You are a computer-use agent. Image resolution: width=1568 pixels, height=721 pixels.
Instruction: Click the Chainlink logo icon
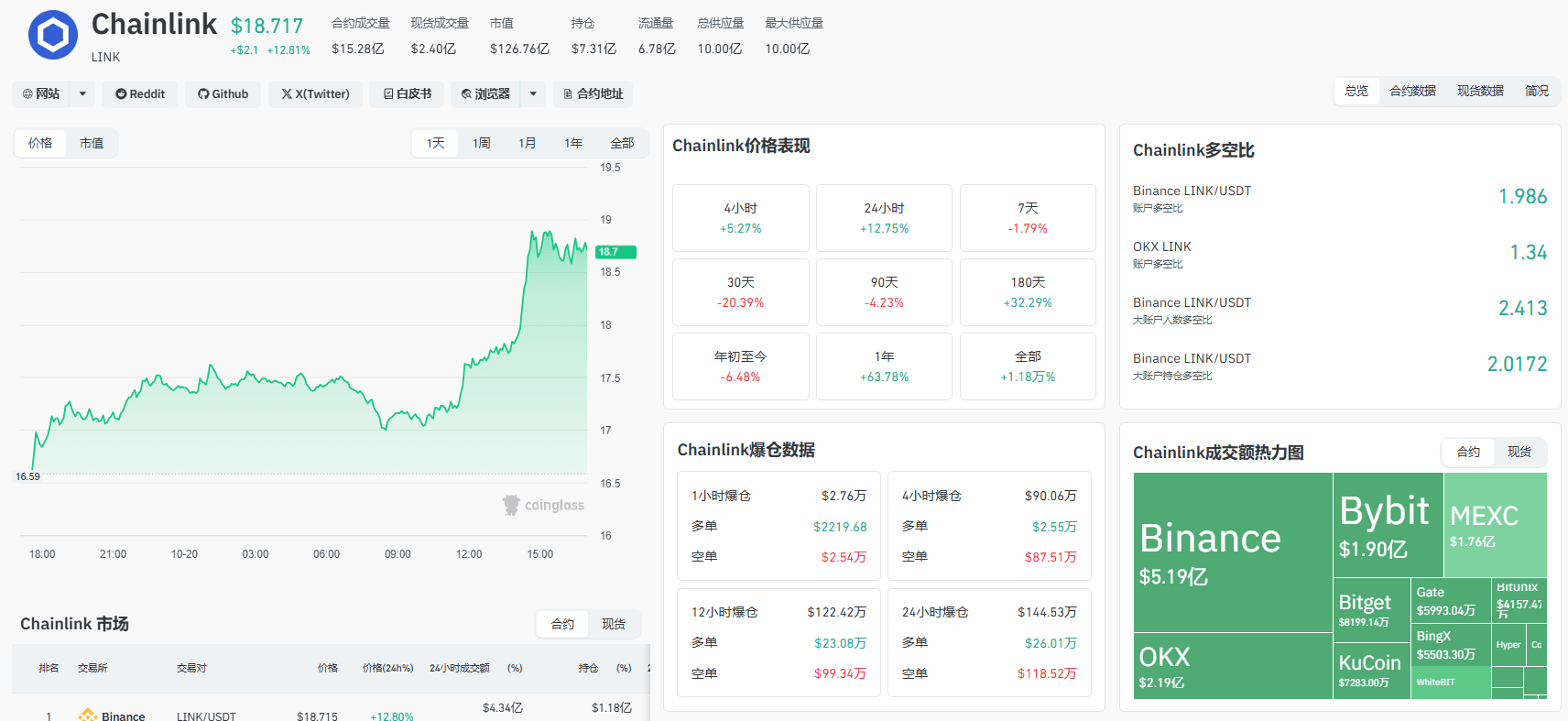pos(53,35)
